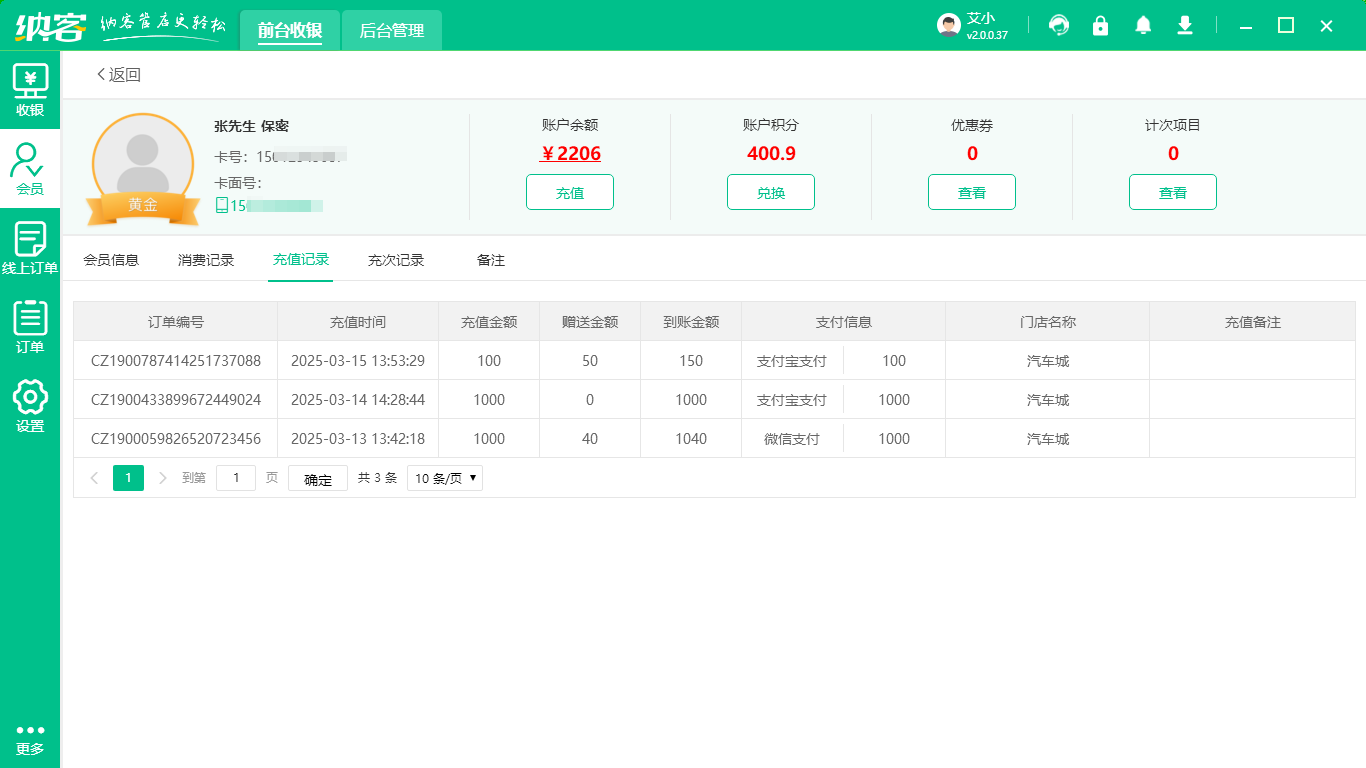Click the ¥2206 account balance link
1366x768 pixels.
[570, 153]
